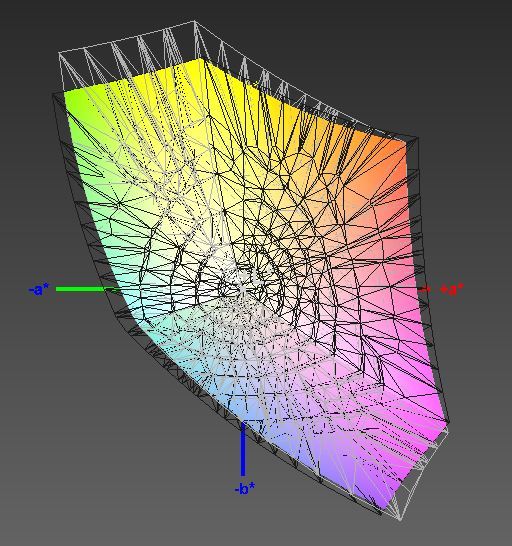Click the red +a* axis tick

pos(425,289)
